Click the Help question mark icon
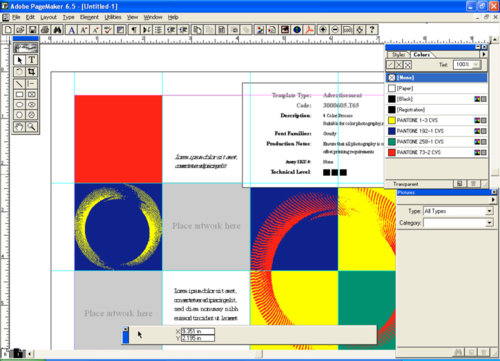The height and width of the screenshot is (361, 500). pyautogui.click(x=372, y=30)
